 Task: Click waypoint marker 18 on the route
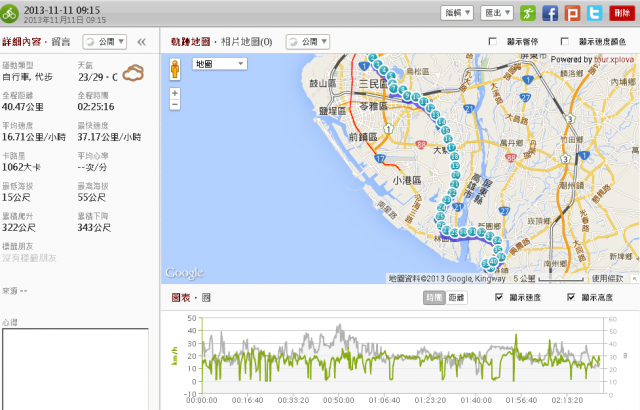click(454, 156)
